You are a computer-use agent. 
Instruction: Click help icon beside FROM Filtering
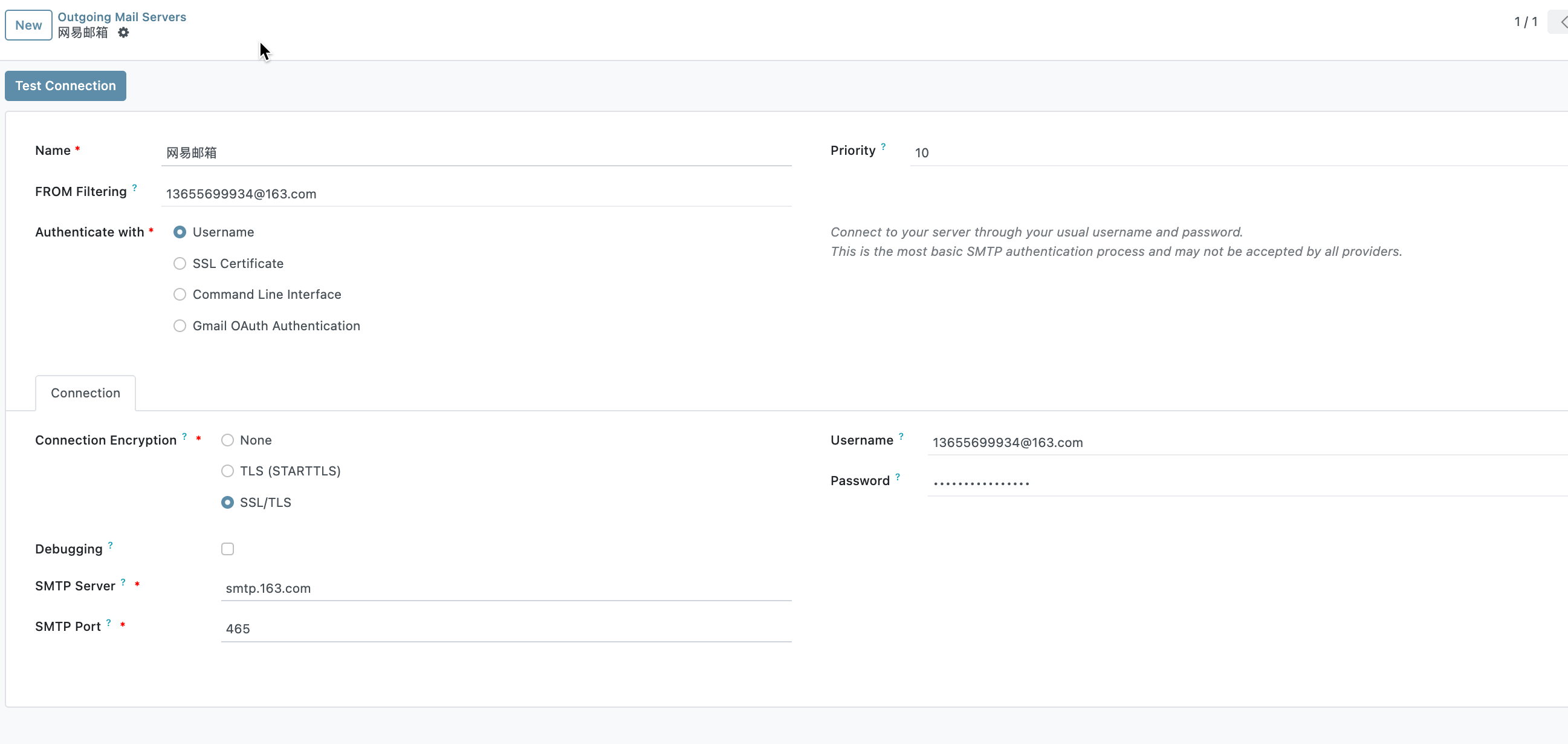[x=135, y=188]
